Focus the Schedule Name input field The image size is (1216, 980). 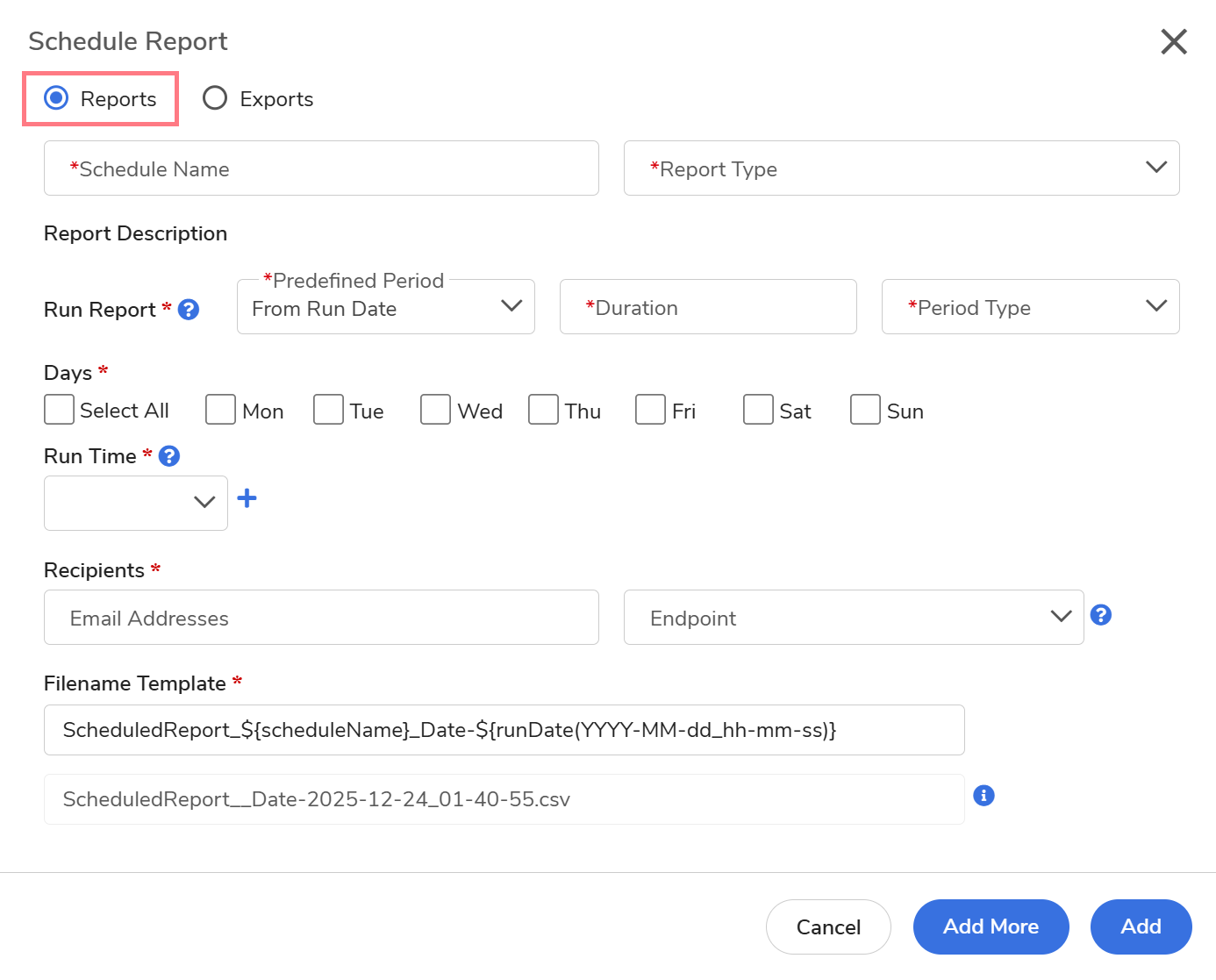(321, 168)
